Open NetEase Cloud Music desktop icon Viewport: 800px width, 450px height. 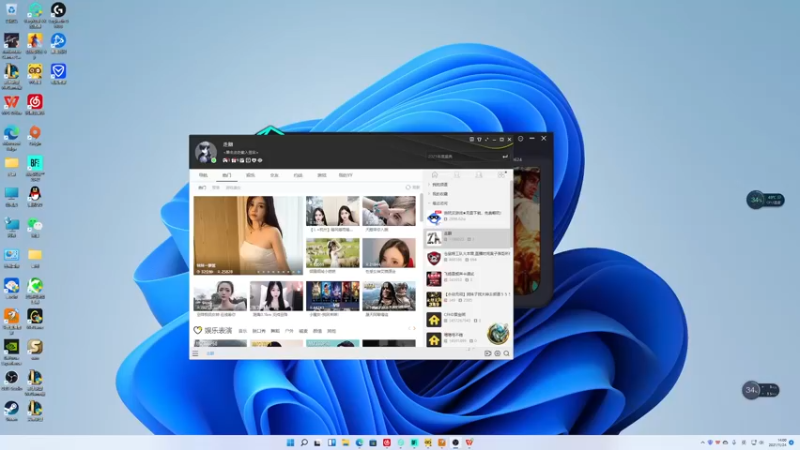(35, 105)
